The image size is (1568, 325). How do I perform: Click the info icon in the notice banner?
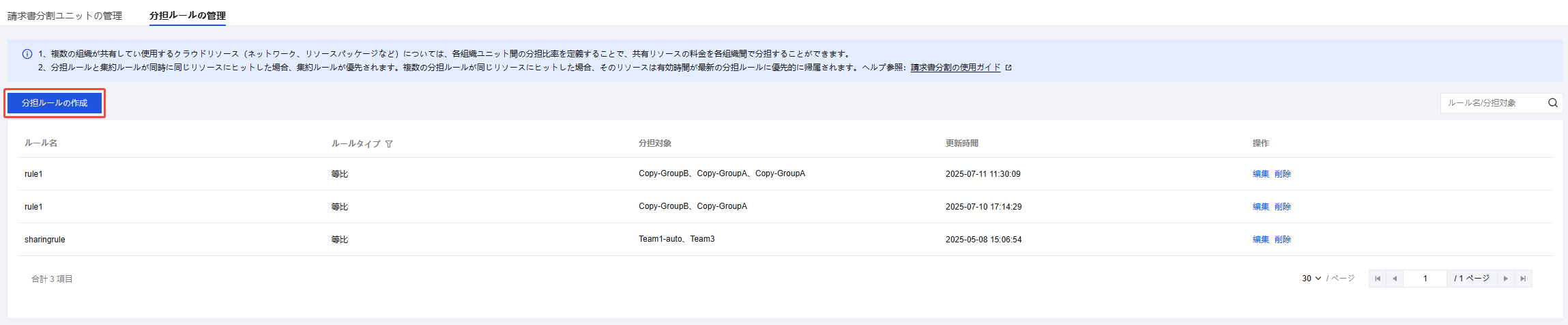pyautogui.click(x=27, y=54)
